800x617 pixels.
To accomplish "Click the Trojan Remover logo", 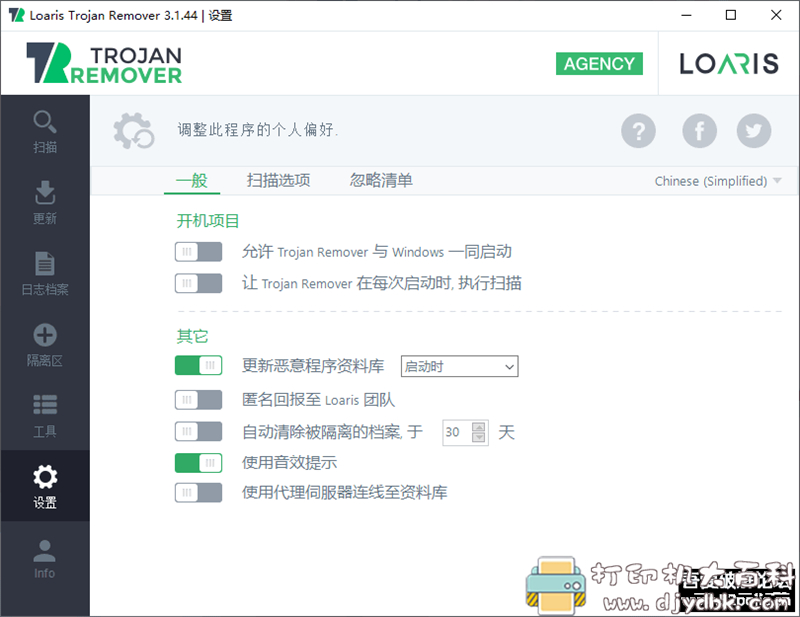I will tap(104, 63).
